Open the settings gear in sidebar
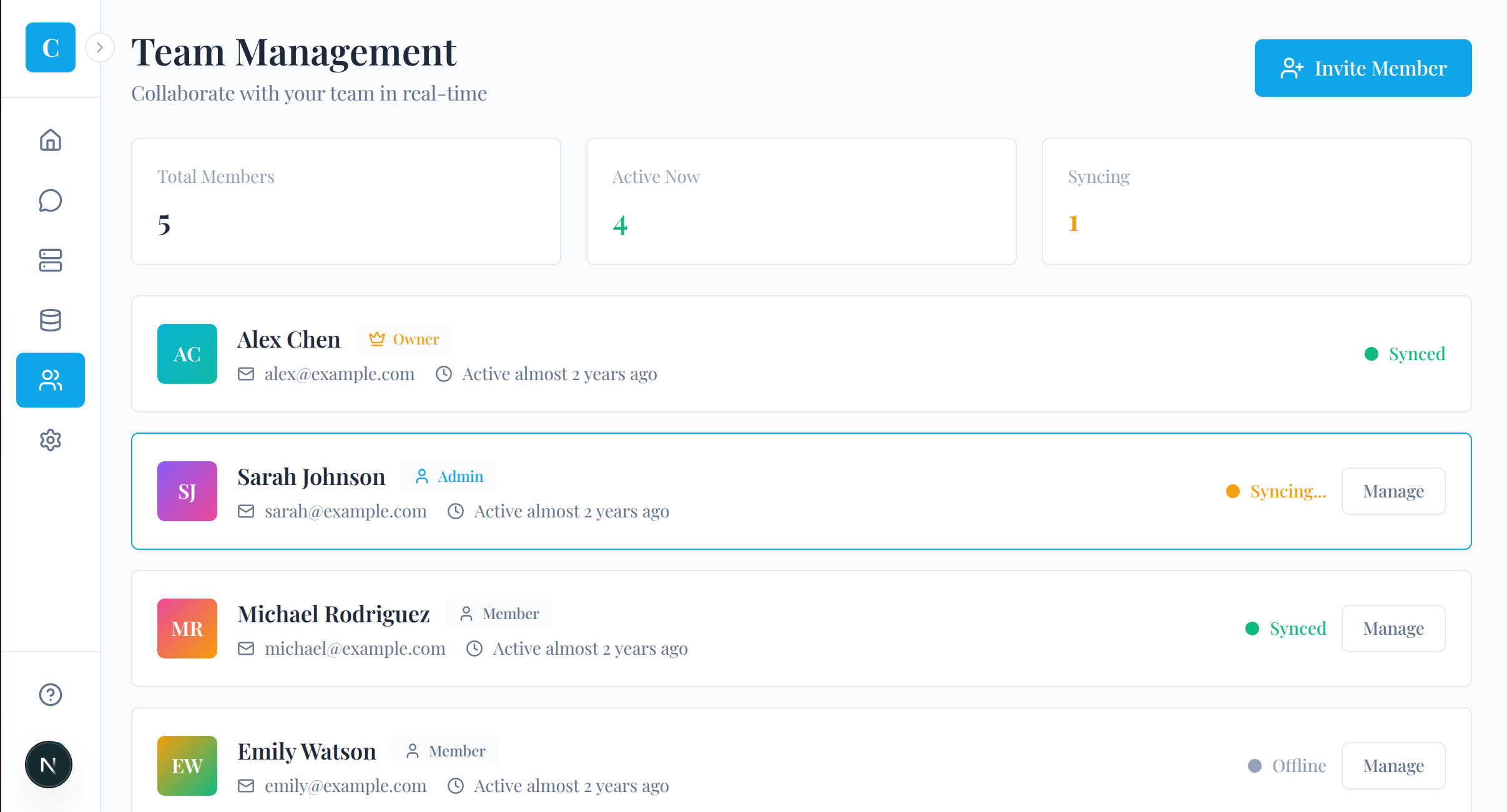The width and height of the screenshot is (1507, 812). click(51, 440)
